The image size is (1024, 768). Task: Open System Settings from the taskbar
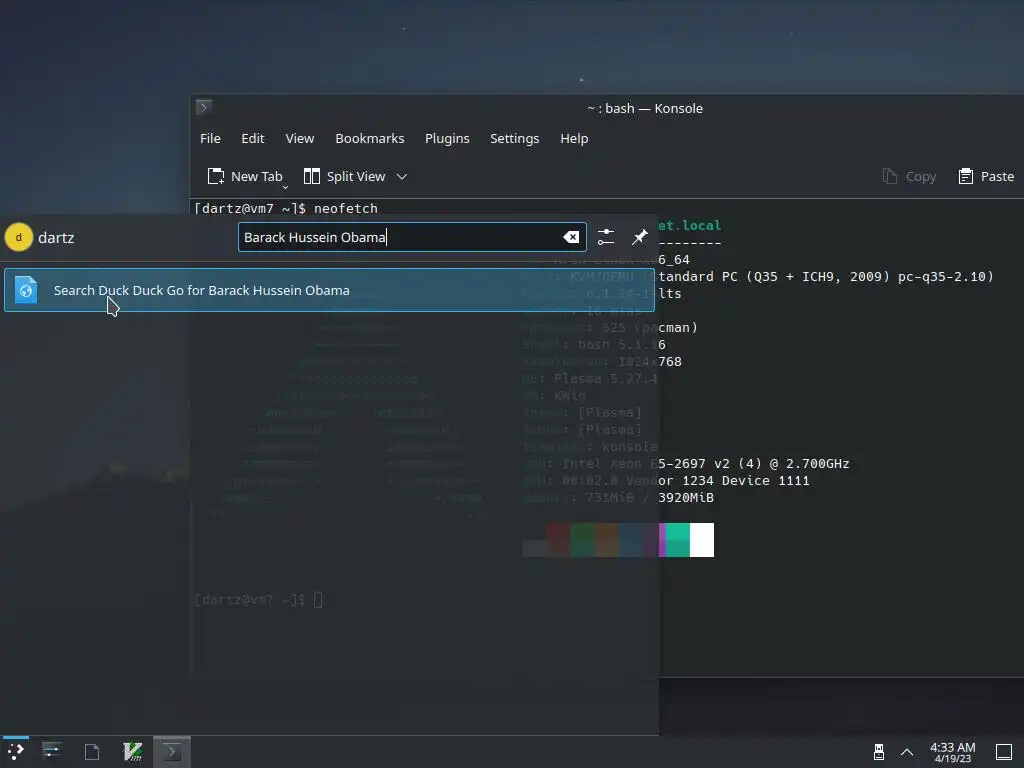(51, 752)
